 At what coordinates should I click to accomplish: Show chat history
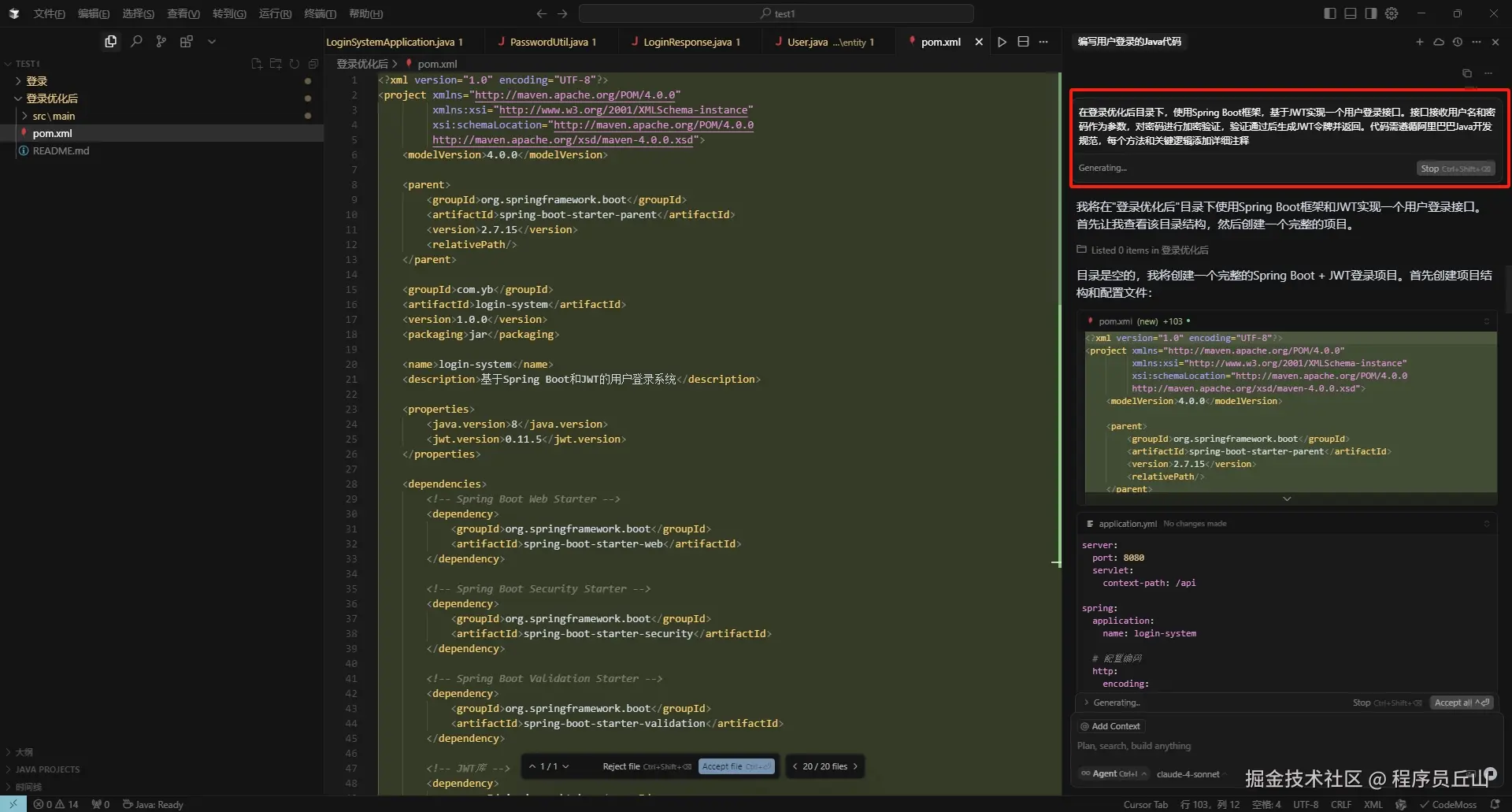[1458, 42]
